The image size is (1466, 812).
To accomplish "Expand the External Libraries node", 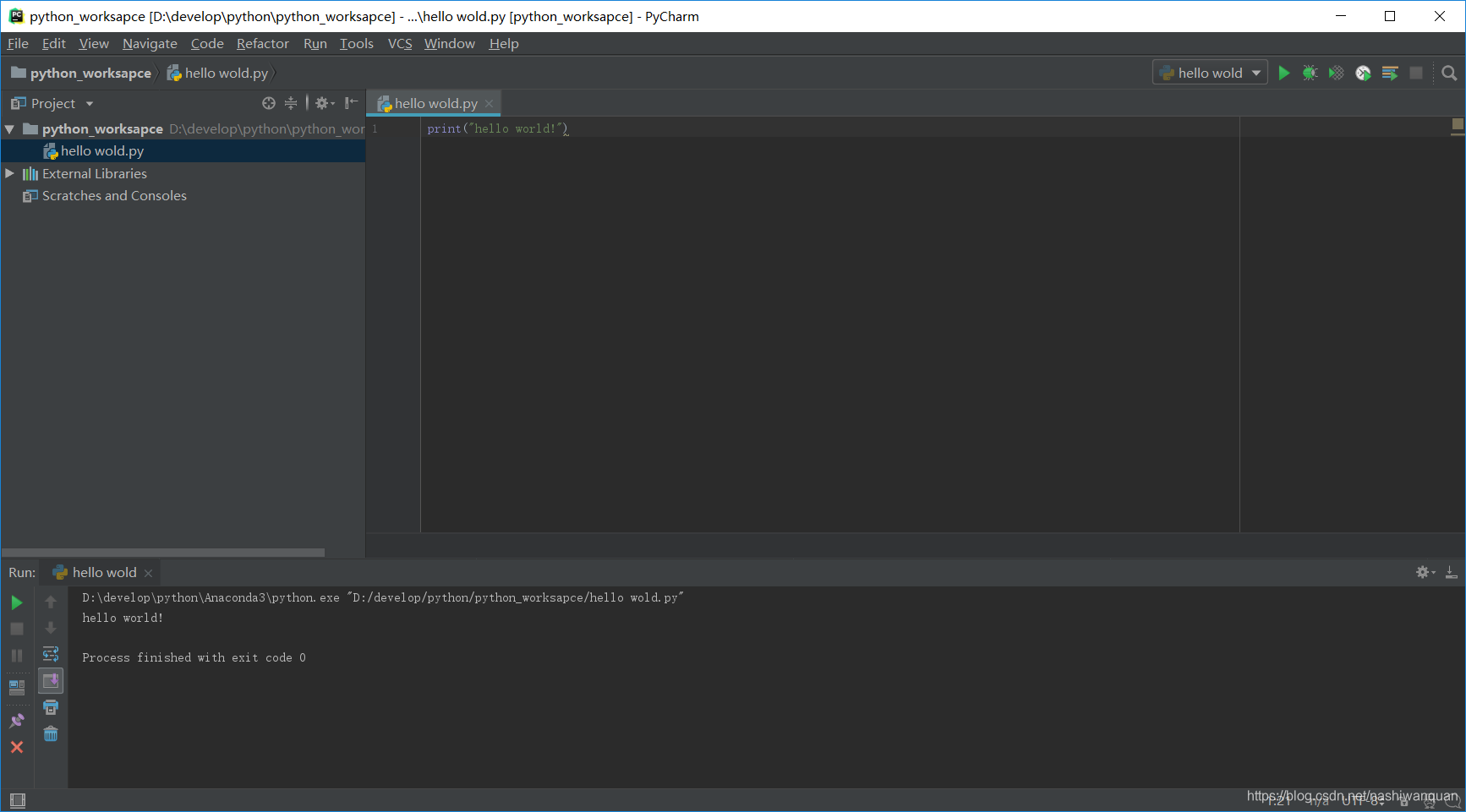I will (x=10, y=173).
